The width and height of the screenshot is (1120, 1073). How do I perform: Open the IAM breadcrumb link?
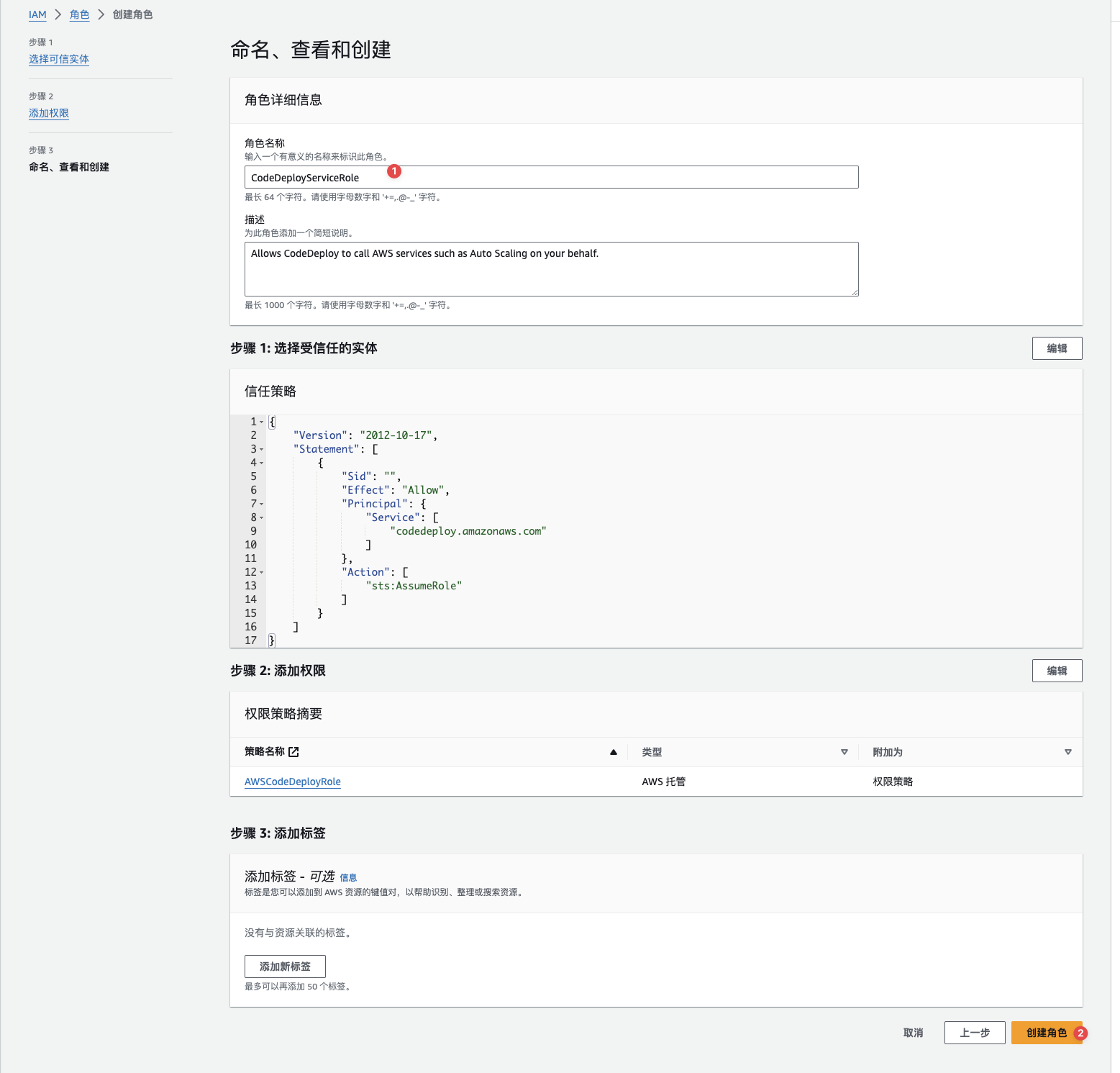coord(37,14)
